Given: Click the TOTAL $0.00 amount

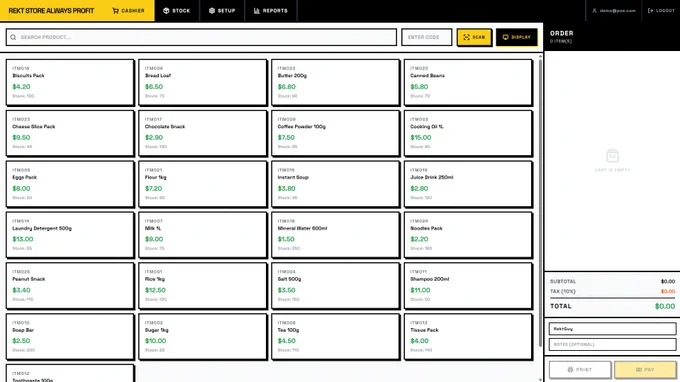Looking at the screenshot, I should pos(665,306).
